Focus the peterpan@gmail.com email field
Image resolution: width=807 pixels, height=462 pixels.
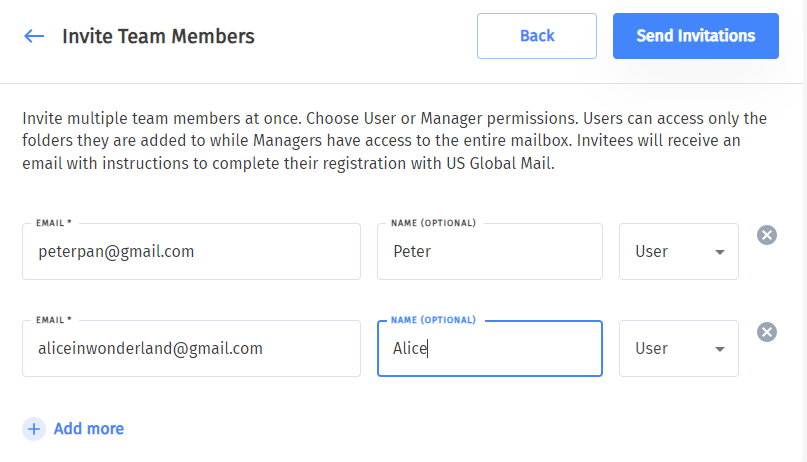click(x=190, y=252)
